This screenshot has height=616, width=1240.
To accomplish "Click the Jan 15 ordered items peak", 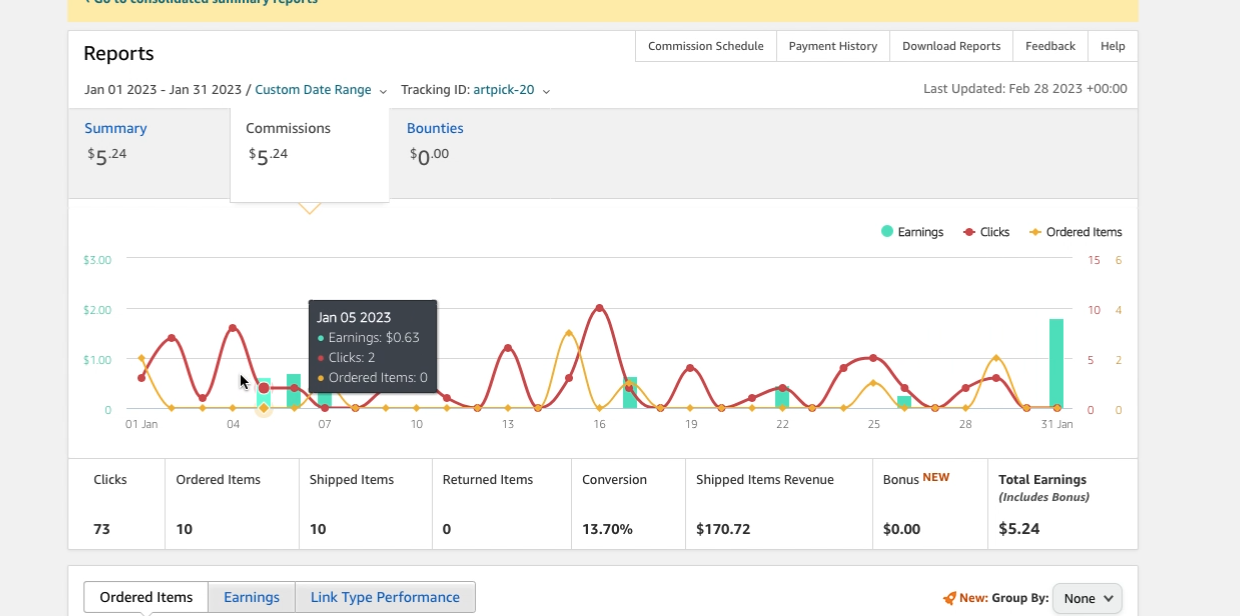I will tap(569, 333).
